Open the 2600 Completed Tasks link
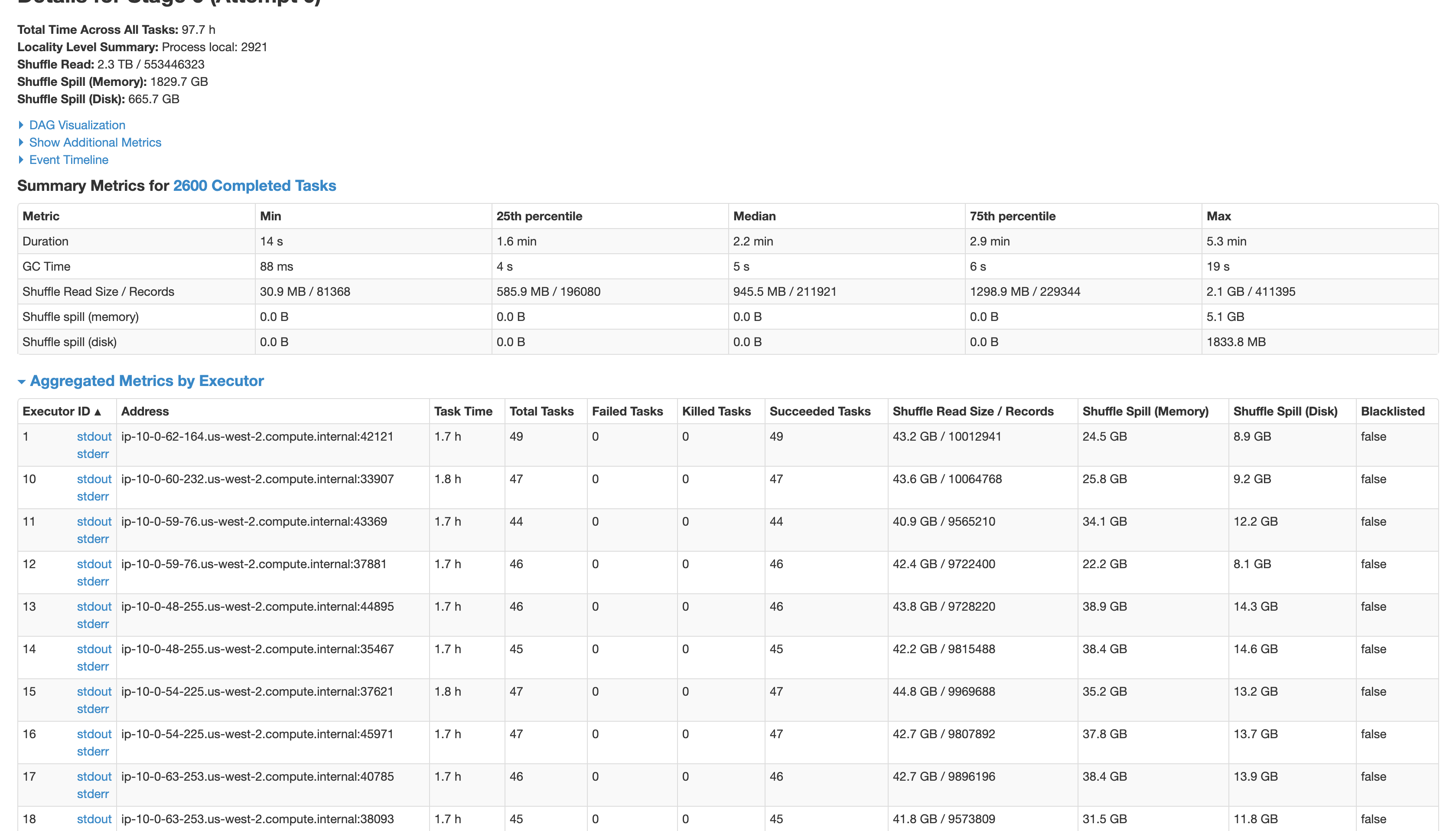Viewport: 1456px width, 831px height. coord(254,186)
